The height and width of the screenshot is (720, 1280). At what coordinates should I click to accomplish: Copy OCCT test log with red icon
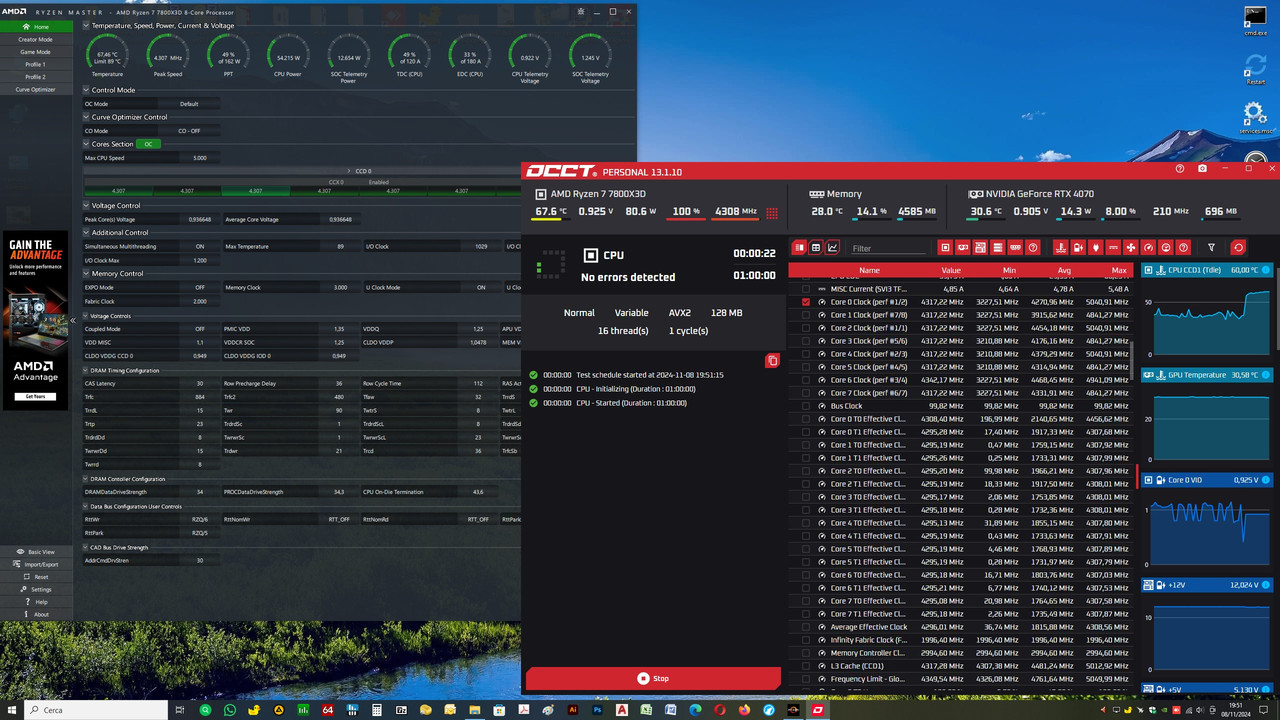[x=772, y=361]
